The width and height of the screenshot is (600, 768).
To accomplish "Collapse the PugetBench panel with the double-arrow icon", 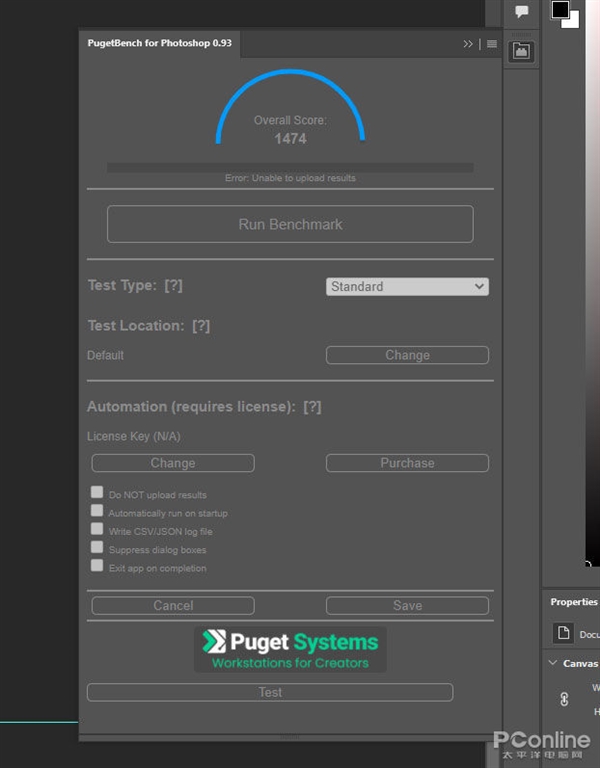I will (468, 44).
